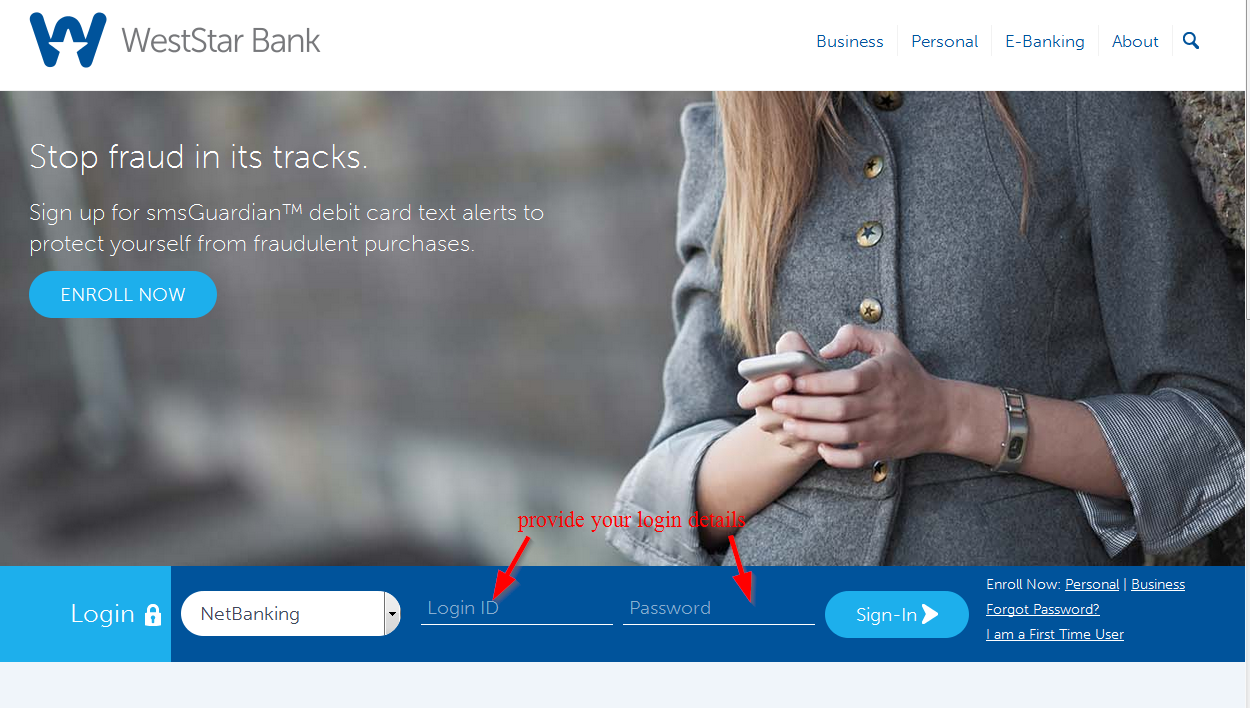Click the WestStar Bank name text
The width and height of the screenshot is (1250, 708).
click(221, 40)
